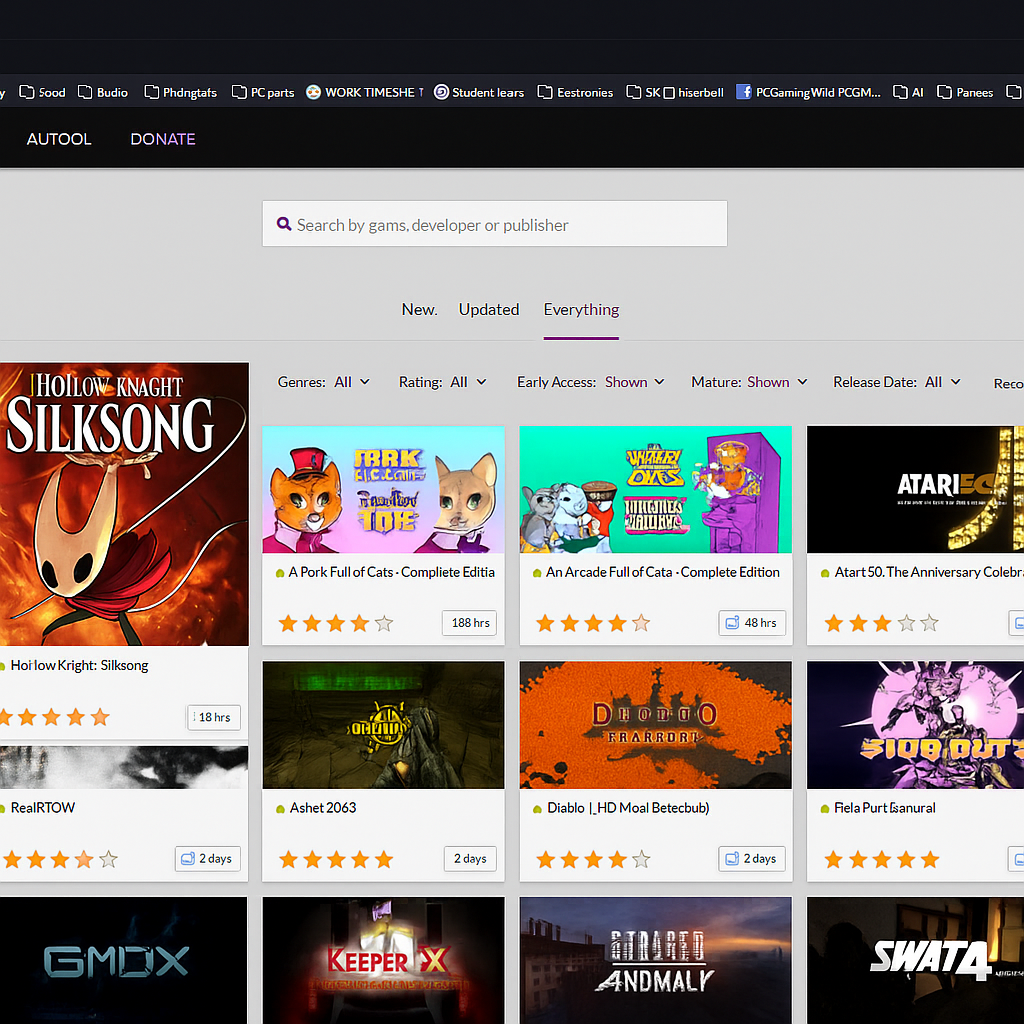Open An Arcade Full of Cata title link

tap(663, 572)
